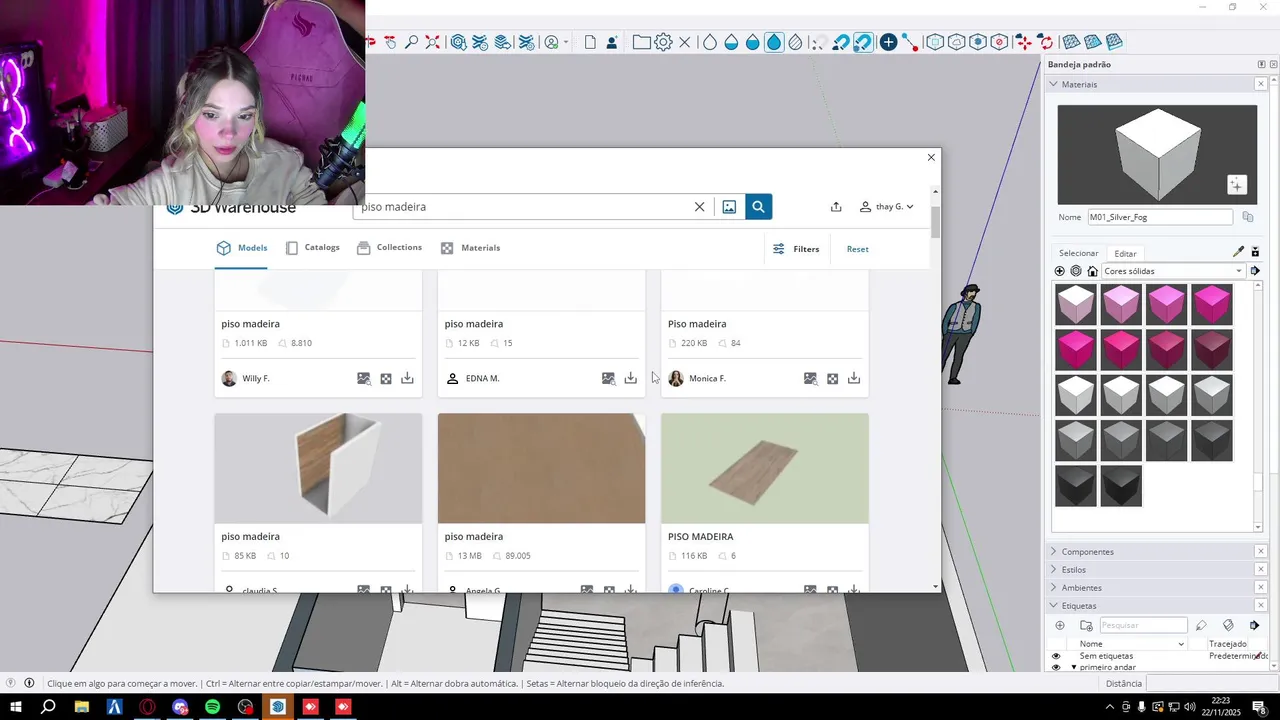This screenshot has width=1280, height=720.
Task: Click the Details arrow icon in Etiquetas toolbar
Action: click(1254, 626)
